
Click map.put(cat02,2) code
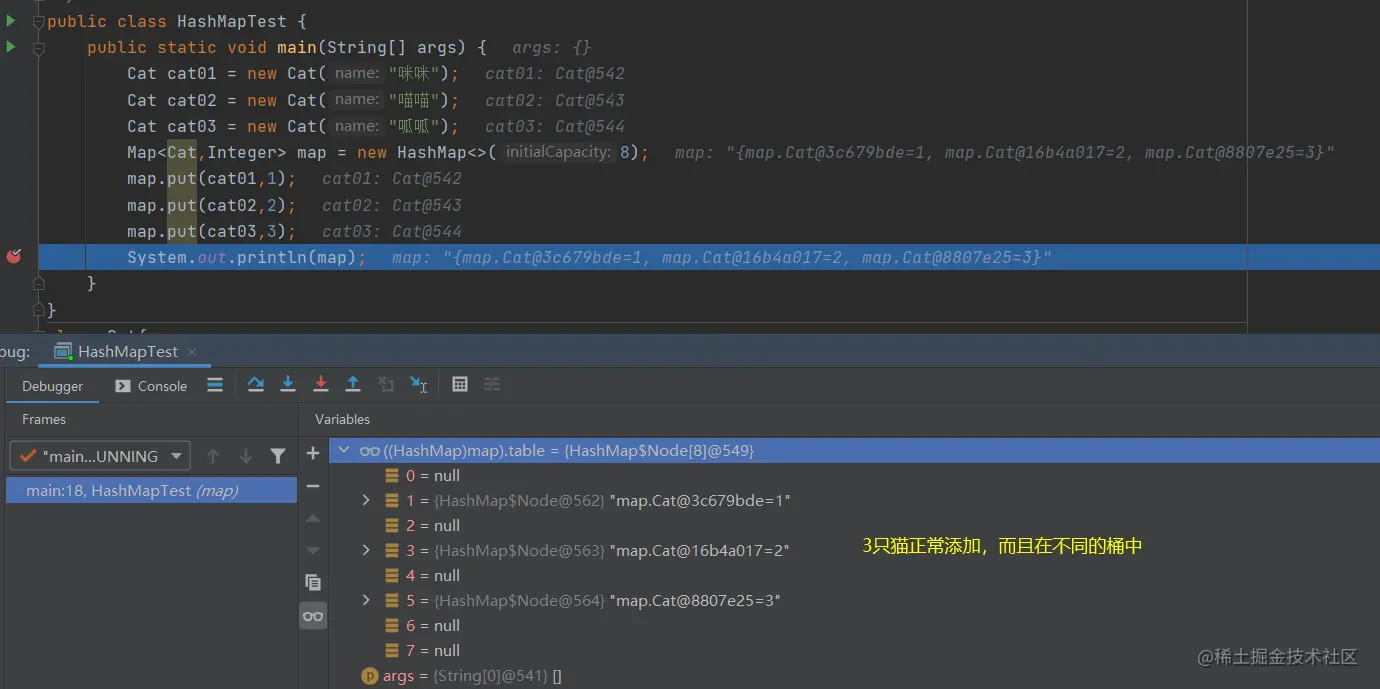pyautogui.click(x=211, y=205)
